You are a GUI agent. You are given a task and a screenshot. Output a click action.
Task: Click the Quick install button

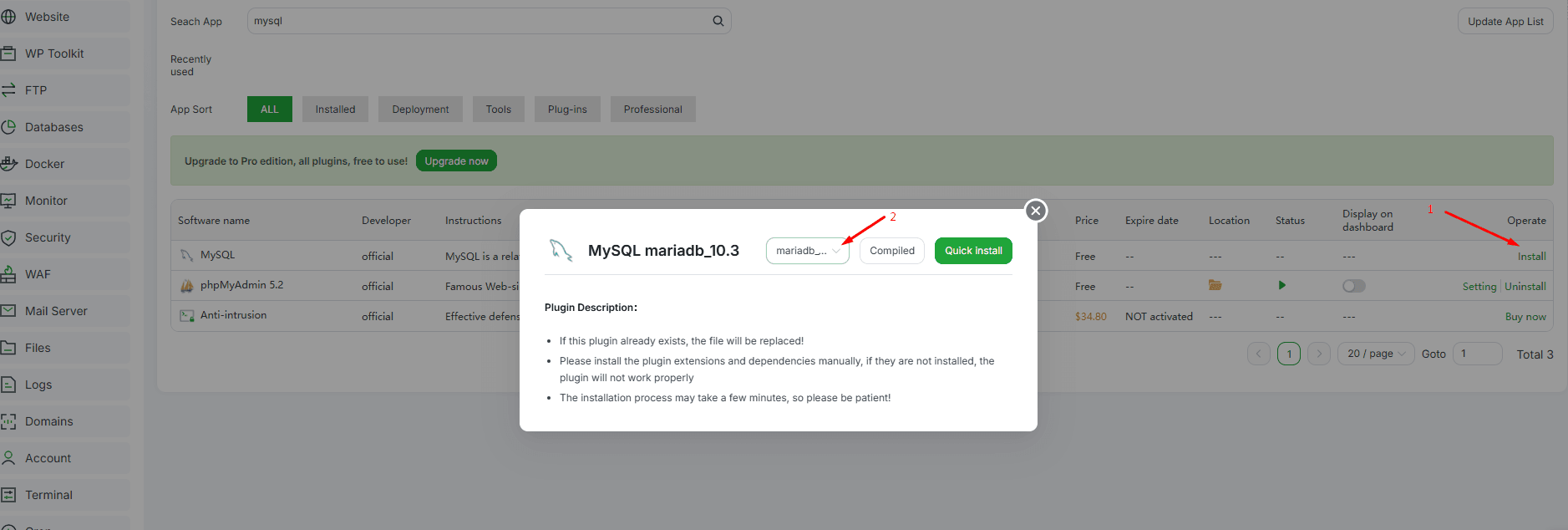(x=973, y=251)
